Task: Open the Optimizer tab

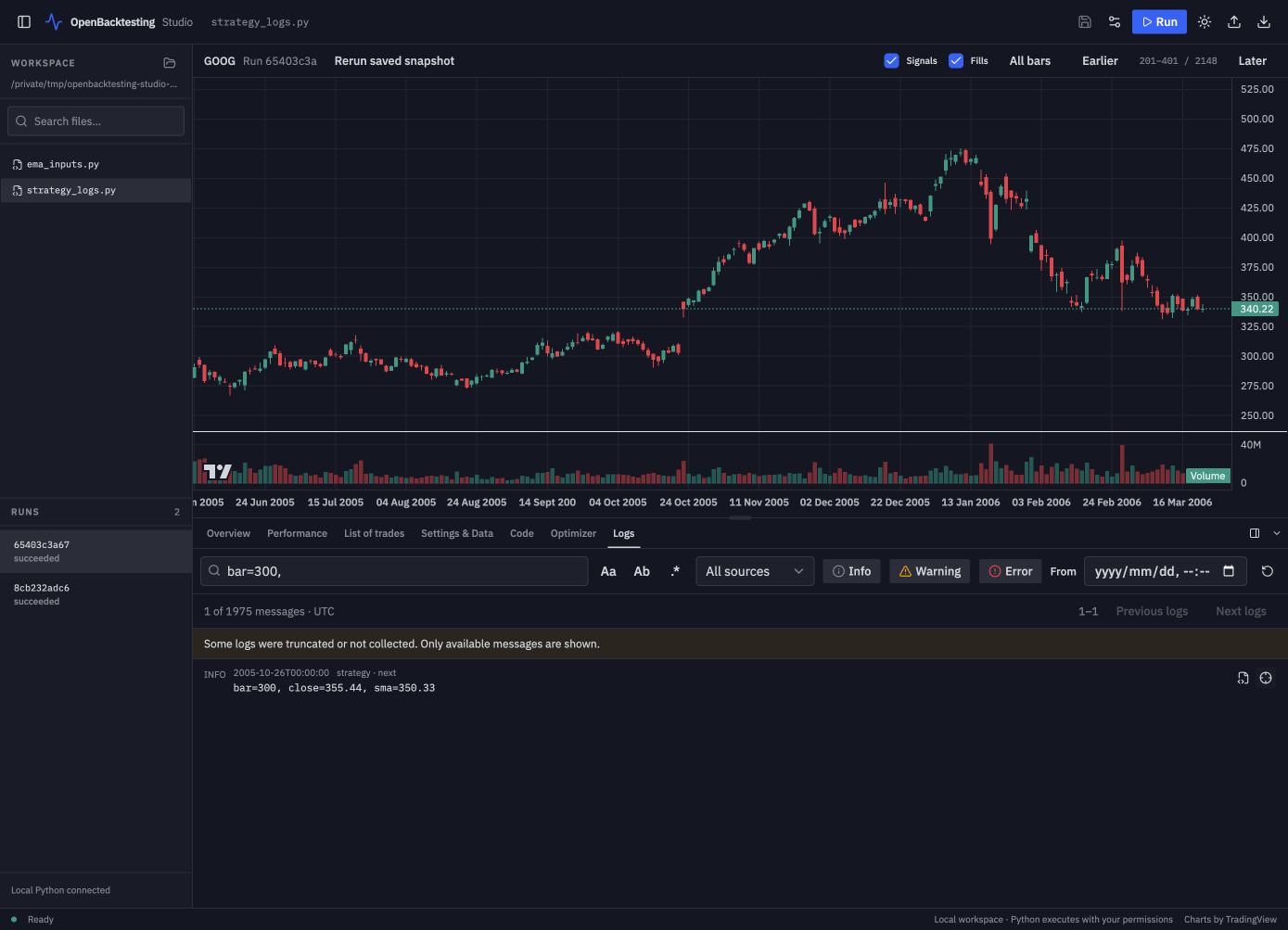Action: pyautogui.click(x=573, y=533)
